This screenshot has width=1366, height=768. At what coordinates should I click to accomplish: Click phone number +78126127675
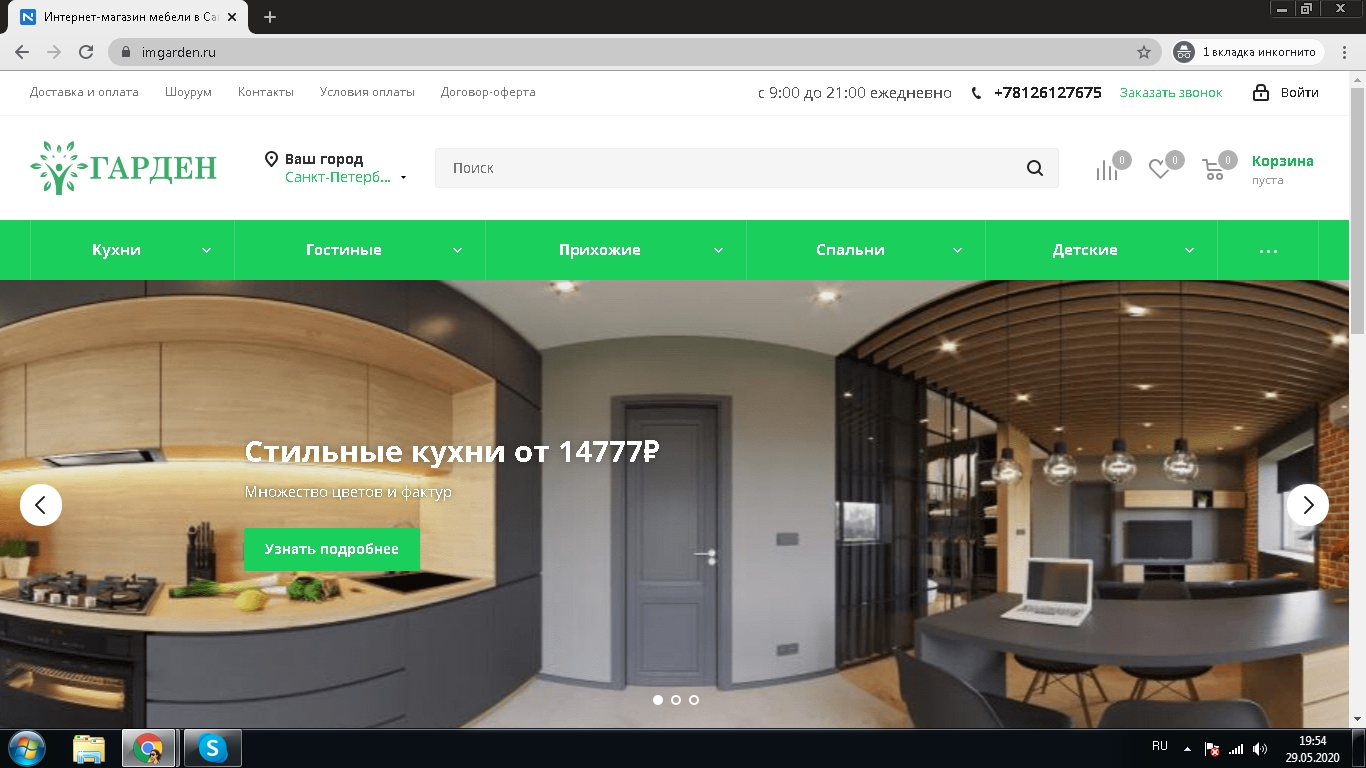point(1047,92)
